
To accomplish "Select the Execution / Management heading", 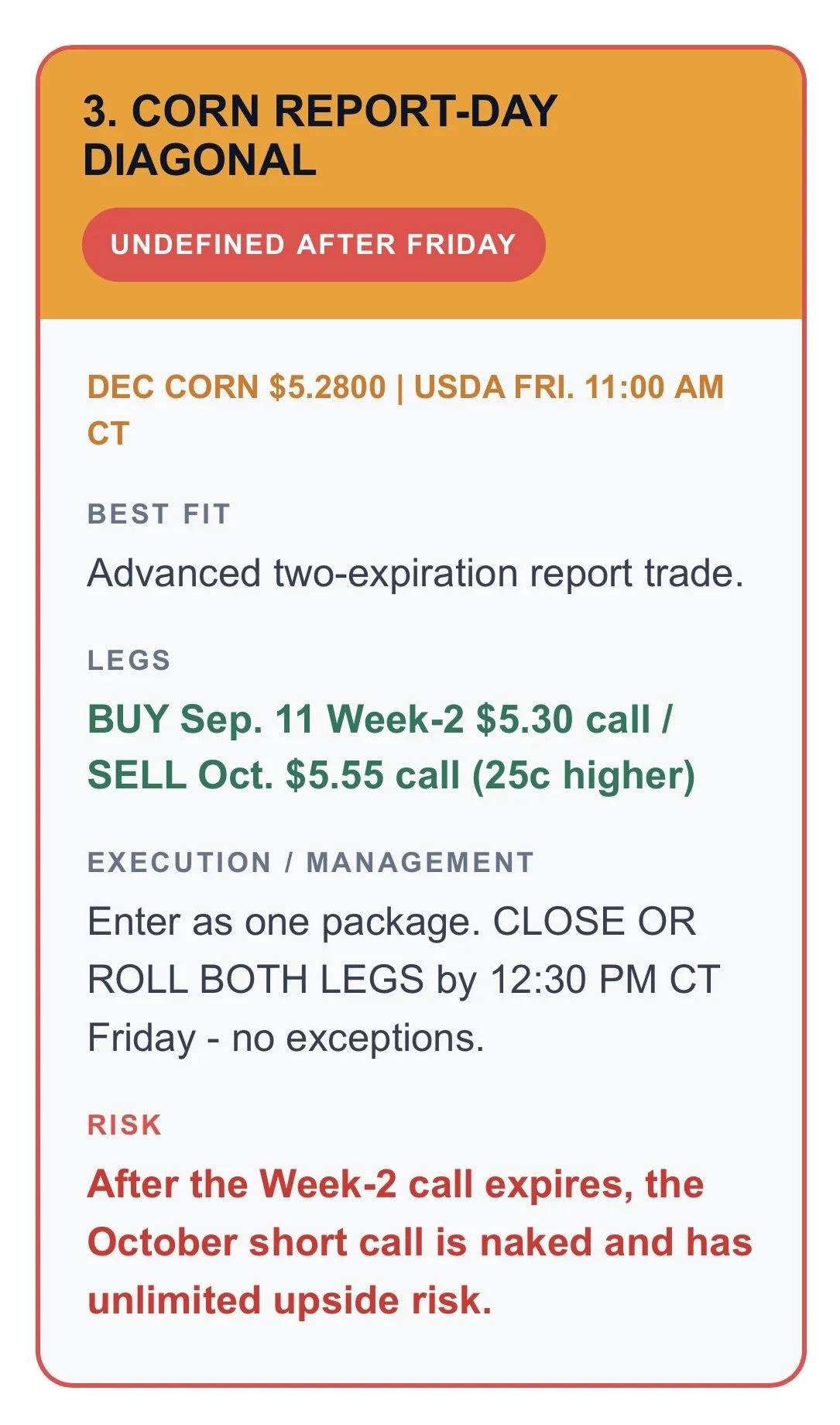I will click(310, 862).
